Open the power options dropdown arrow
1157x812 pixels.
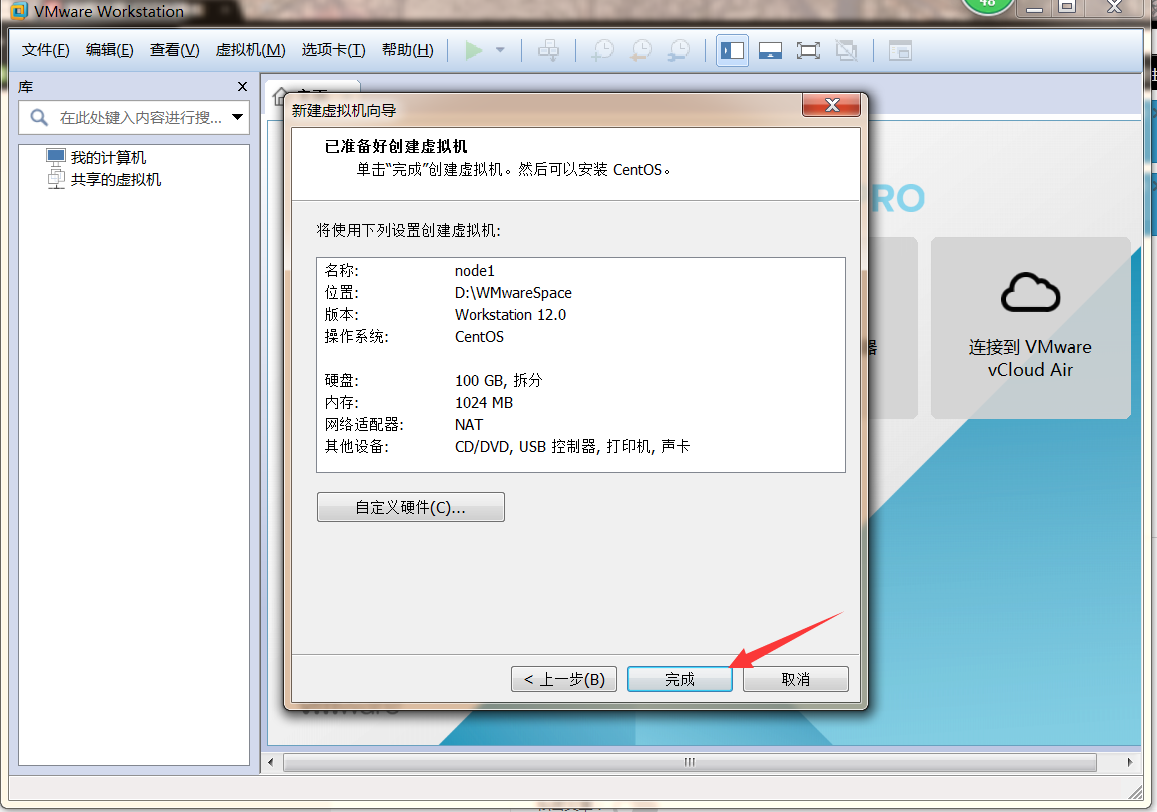[500, 50]
